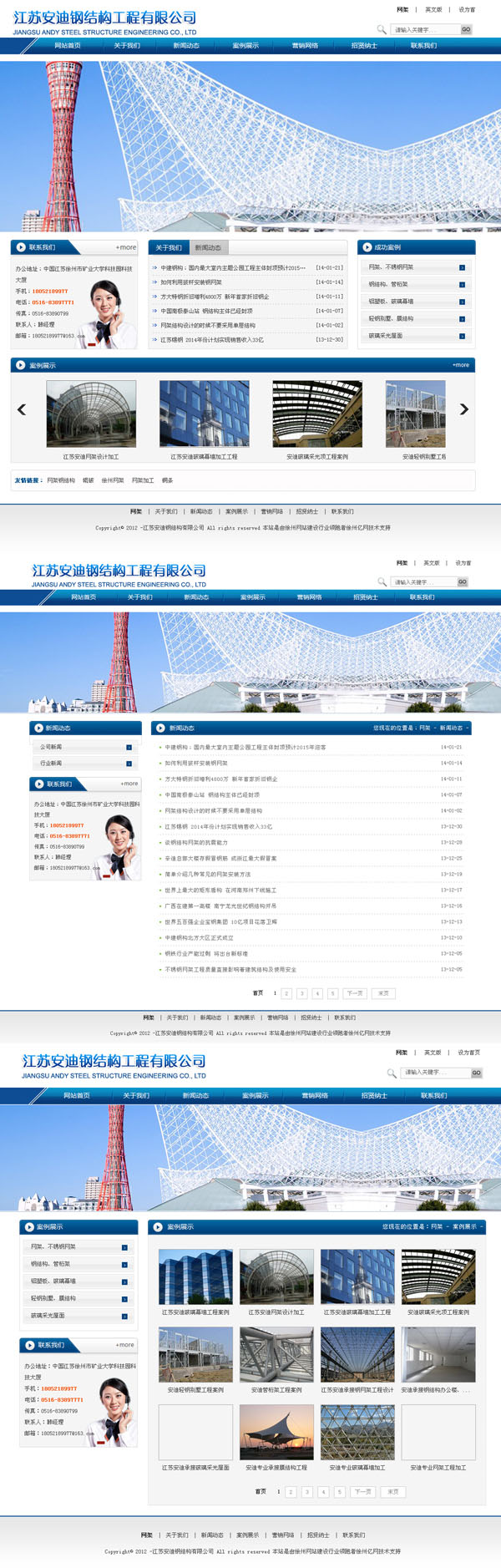Click the arrow icon beside 行业新闻
Viewport: 501px width, 1568px height.
point(129,764)
